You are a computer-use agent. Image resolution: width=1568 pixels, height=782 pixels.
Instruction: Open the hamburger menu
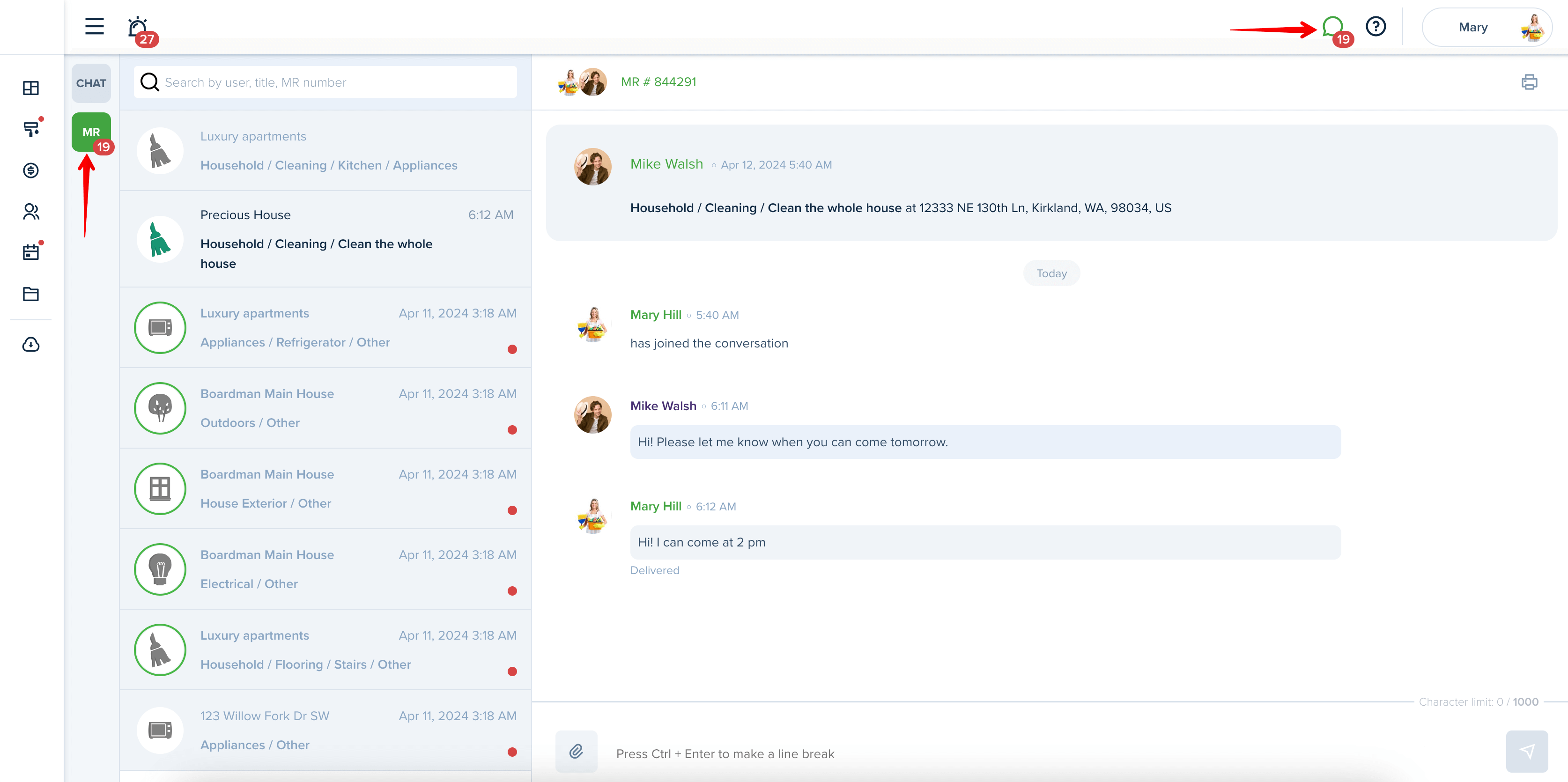94,26
